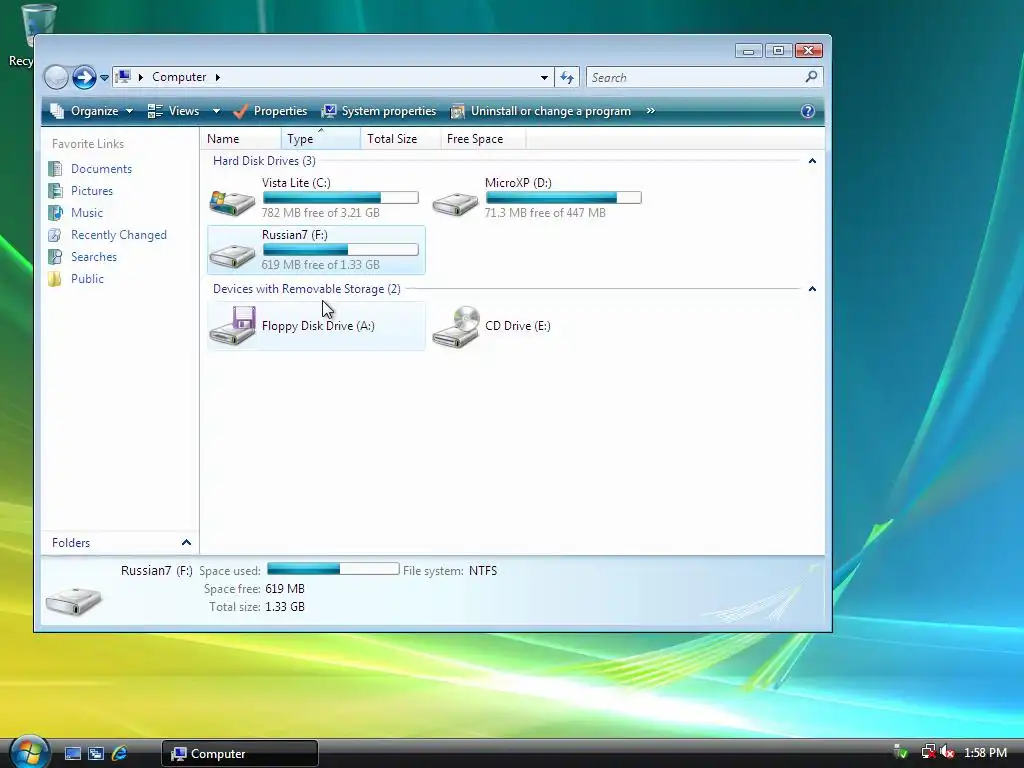Click Vista Lite (C:) usage bar
Screen dimensions: 1024x768
340,197
